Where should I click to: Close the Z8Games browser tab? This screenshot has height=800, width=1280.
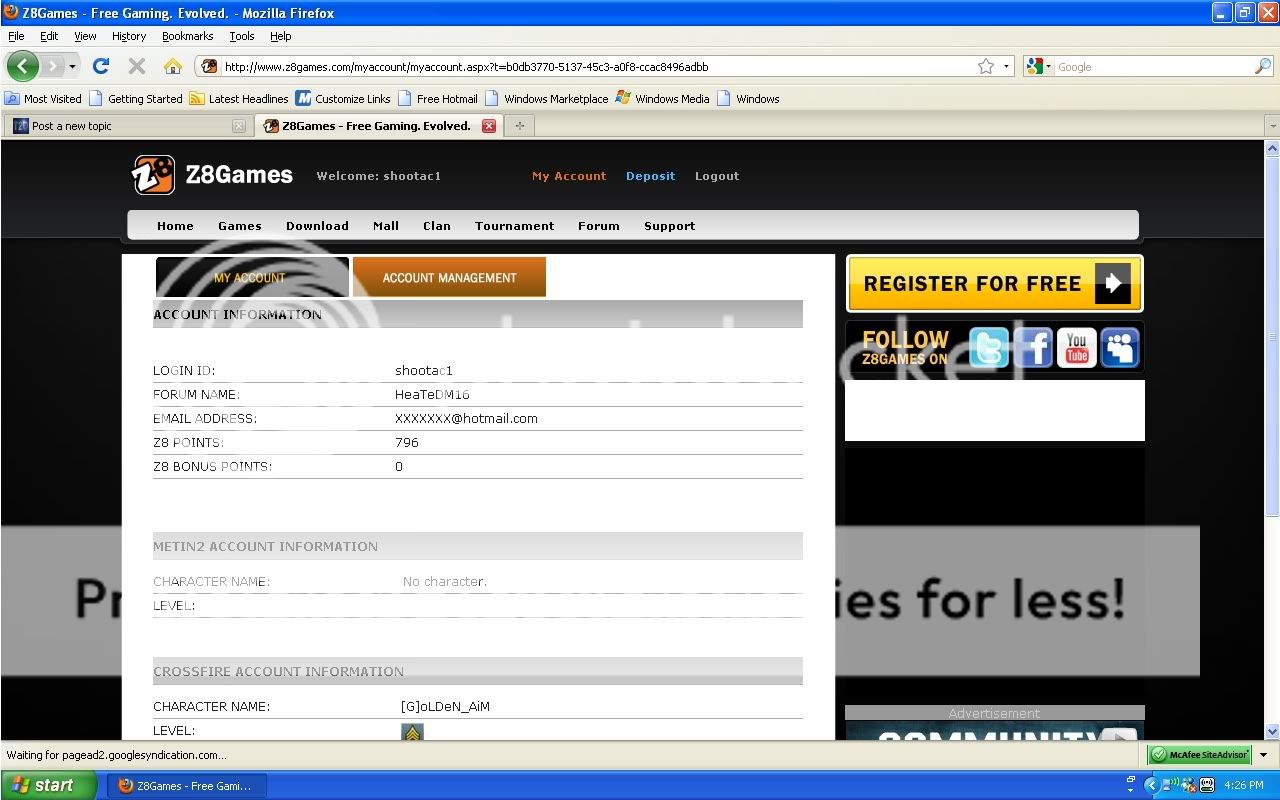tap(489, 126)
